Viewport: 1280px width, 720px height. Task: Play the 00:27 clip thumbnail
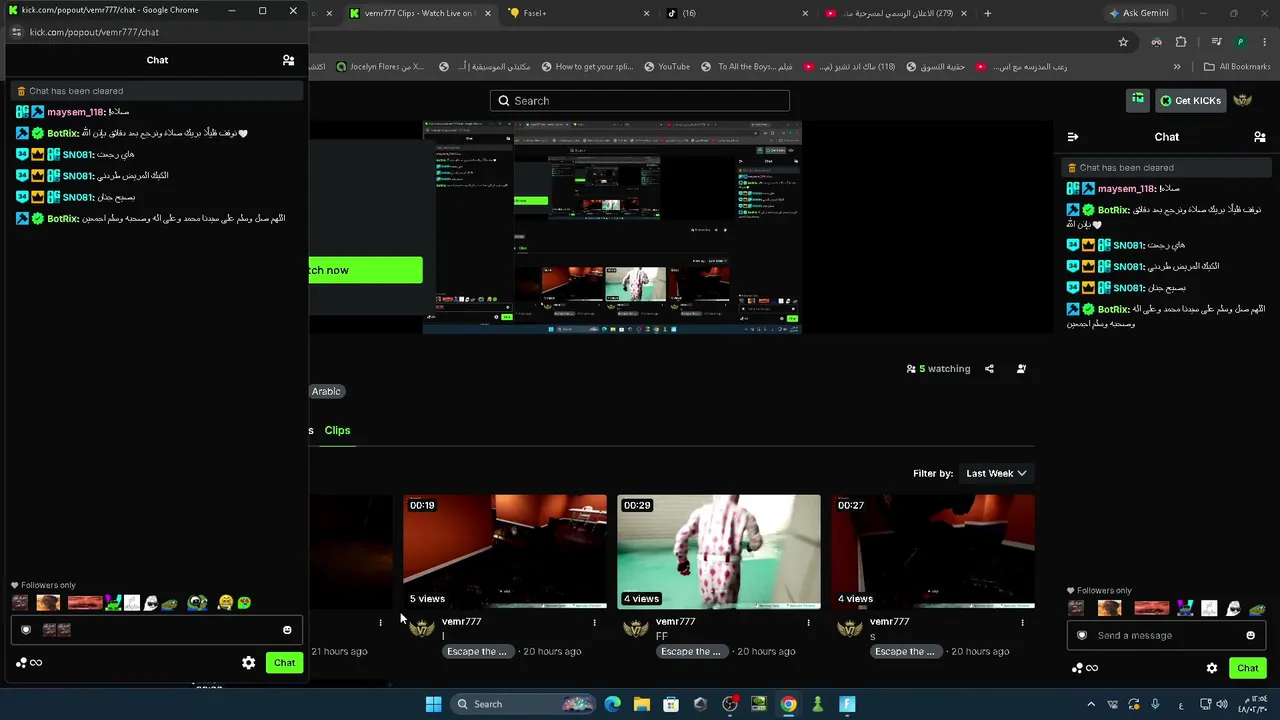[x=933, y=552]
